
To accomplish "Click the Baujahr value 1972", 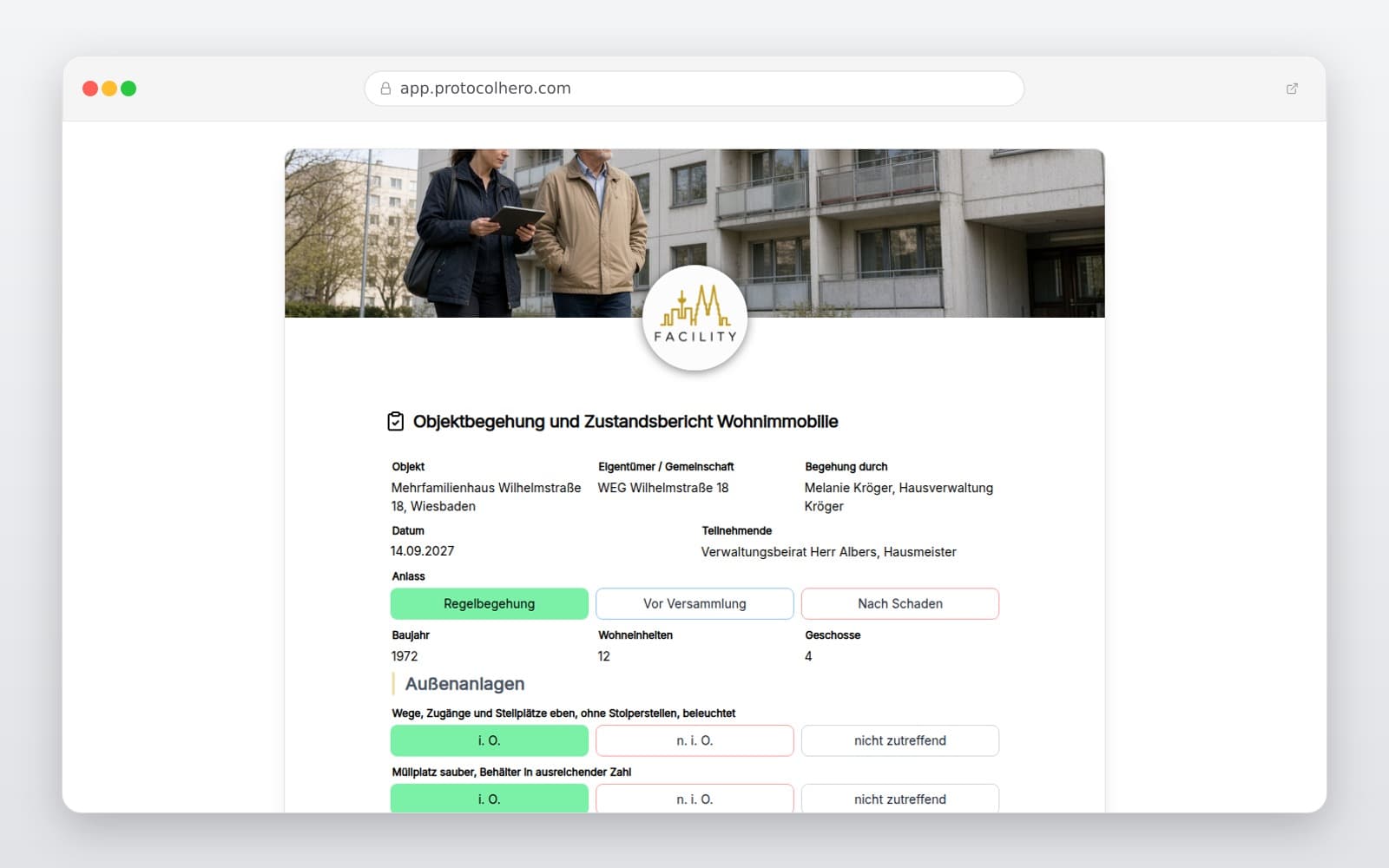I will tap(405, 657).
